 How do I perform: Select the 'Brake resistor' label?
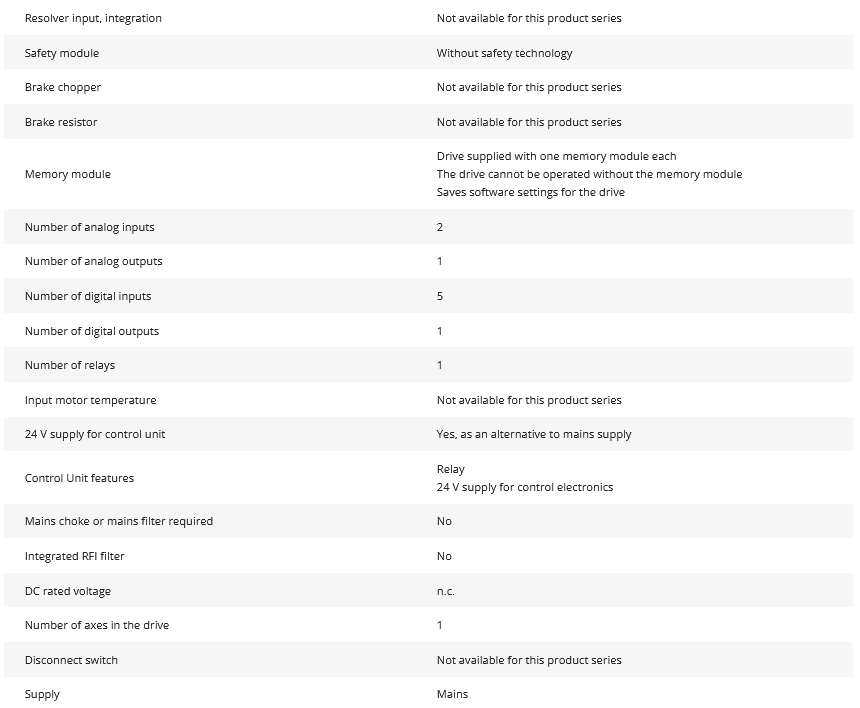point(61,122)
